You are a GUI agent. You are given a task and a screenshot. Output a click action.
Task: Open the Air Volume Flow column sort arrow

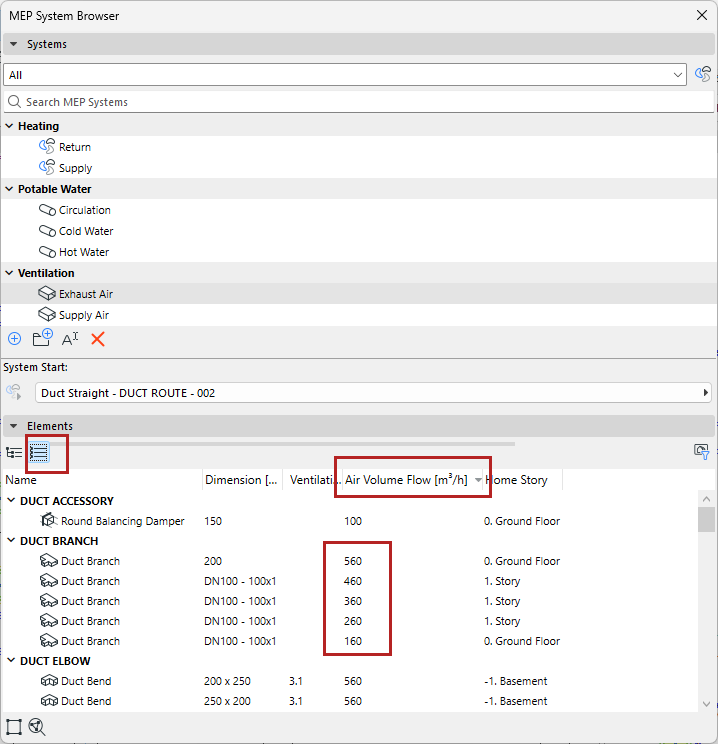click(478, 480)
